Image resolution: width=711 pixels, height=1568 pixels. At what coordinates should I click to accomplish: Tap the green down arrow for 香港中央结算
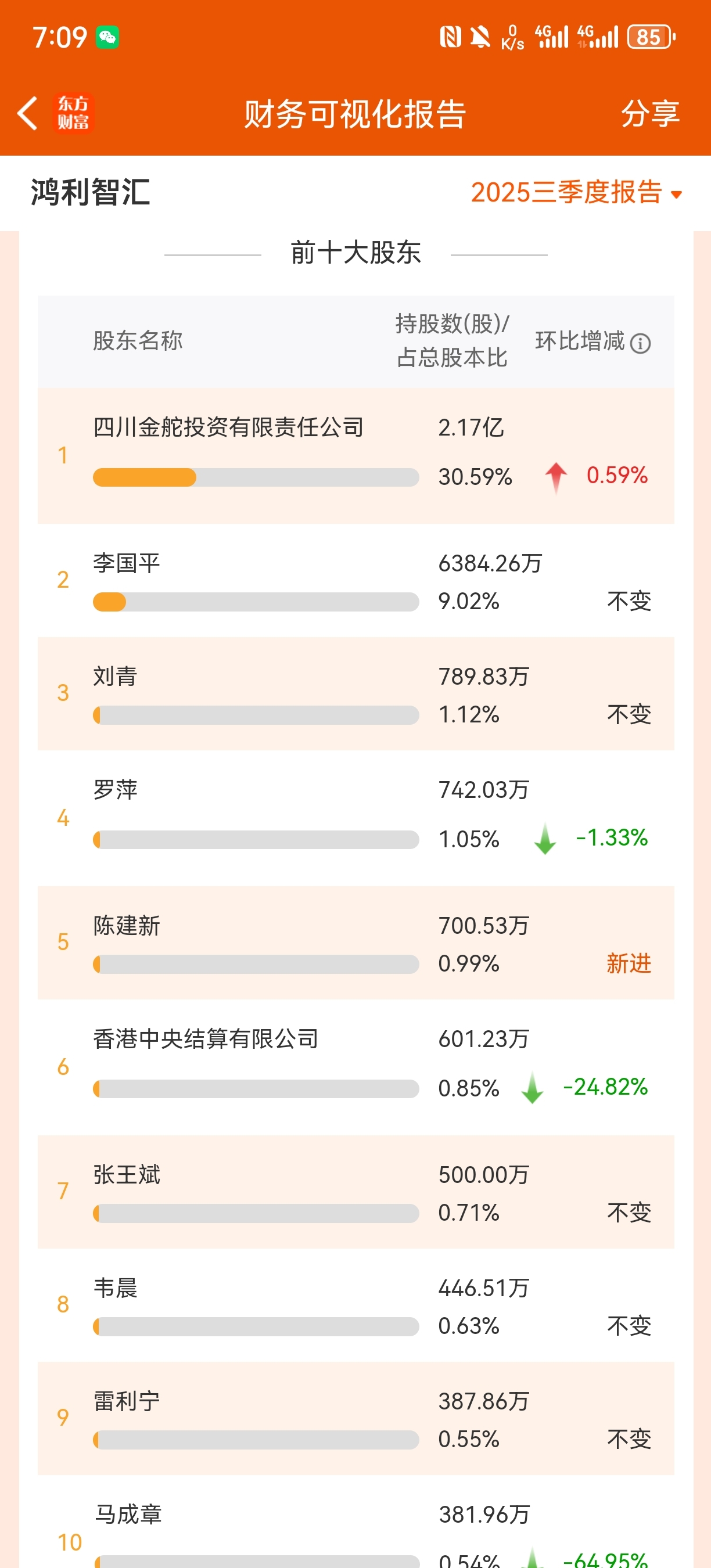(x=533, y=1088)
